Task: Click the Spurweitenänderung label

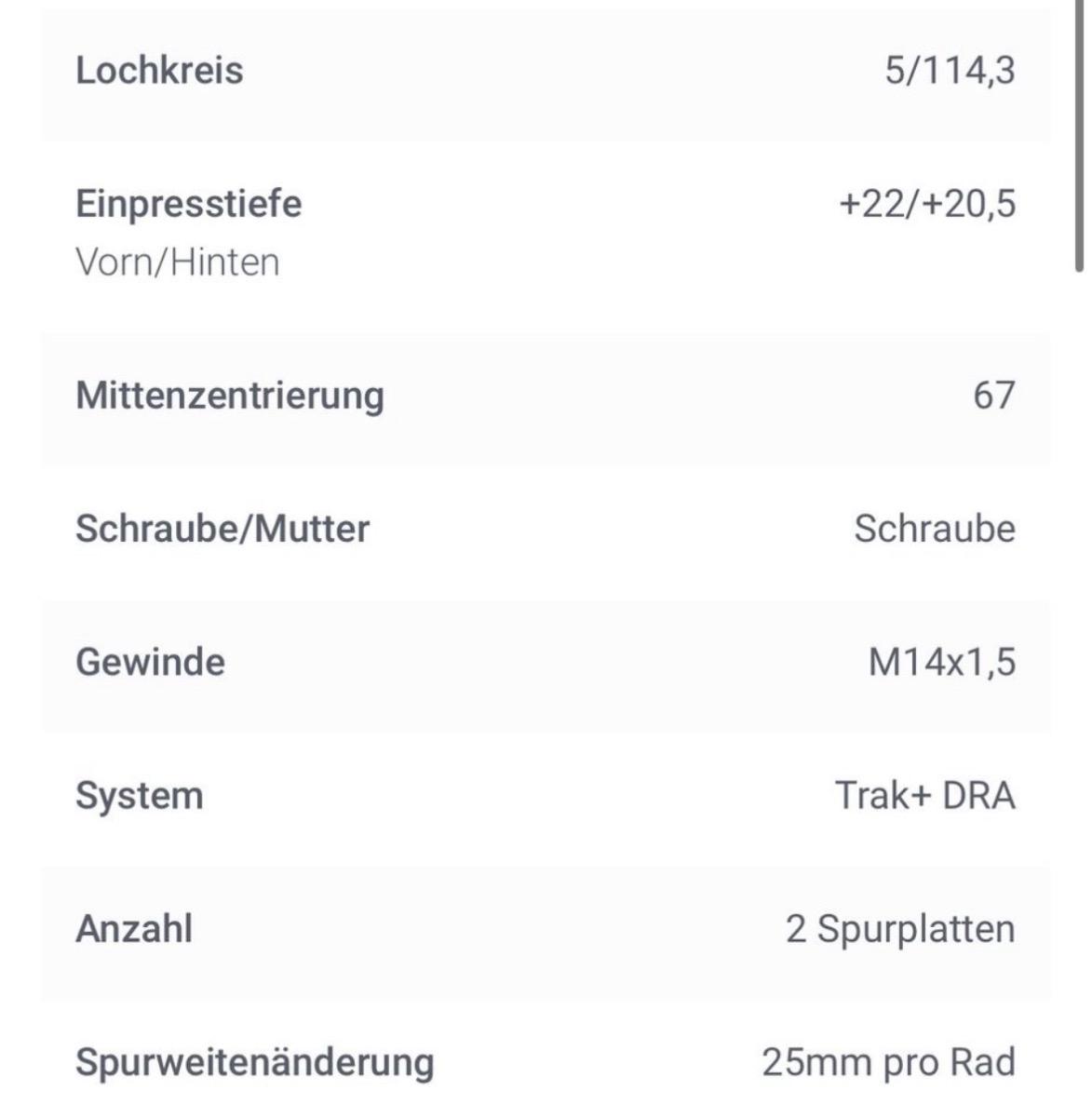Action: pyautogui.click(x=254, y=1062)
